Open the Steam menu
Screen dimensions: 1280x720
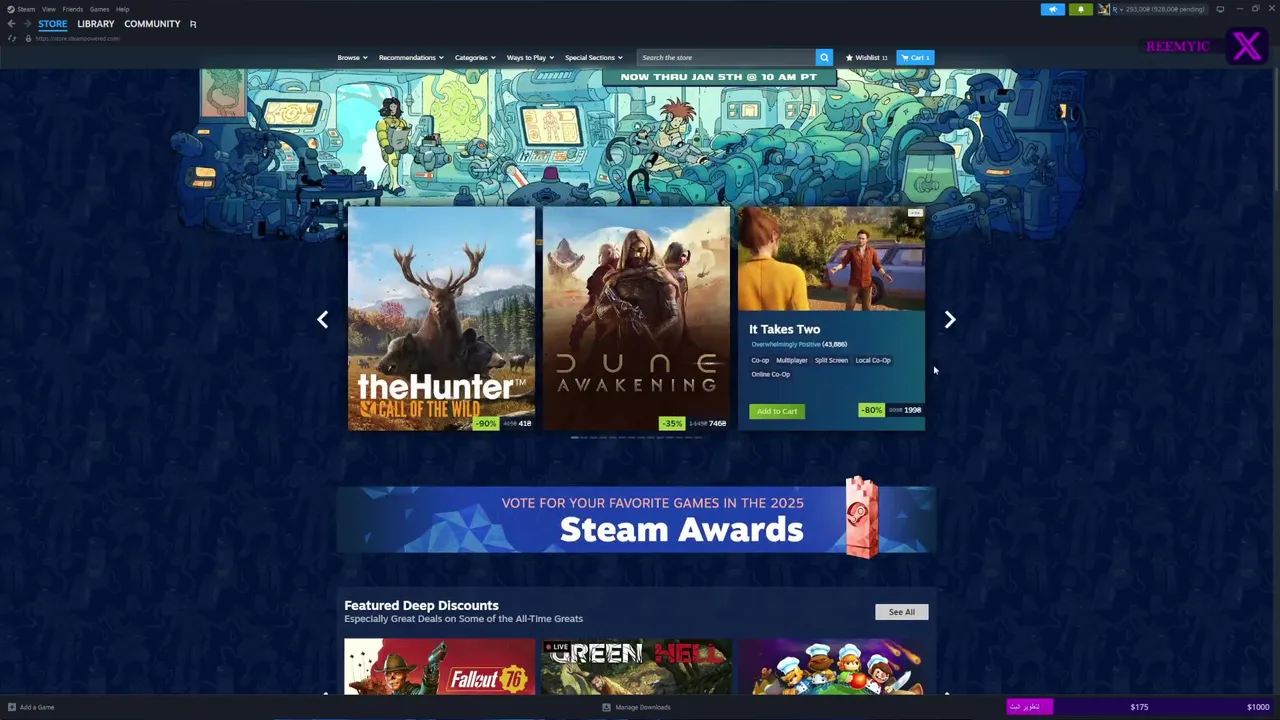coord(26,9)
